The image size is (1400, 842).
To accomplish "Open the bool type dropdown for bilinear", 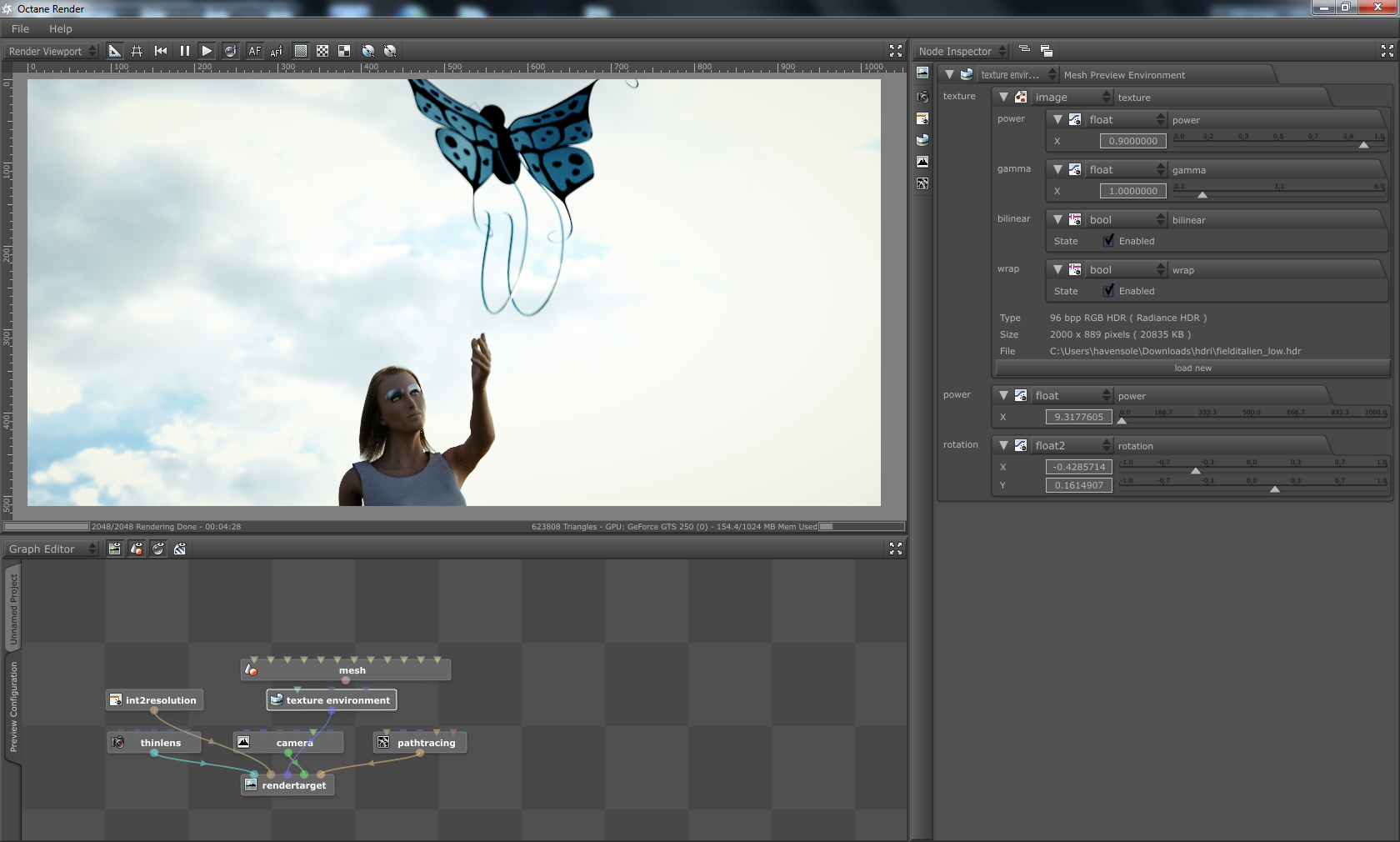I will click(1126, 219).
